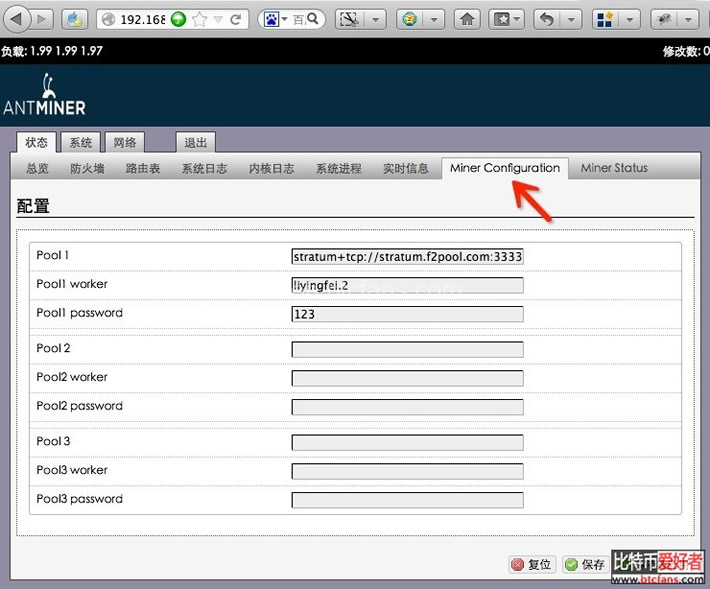Click the Baidu paw search engine icon
710x589 pixels.
point(271,19)
